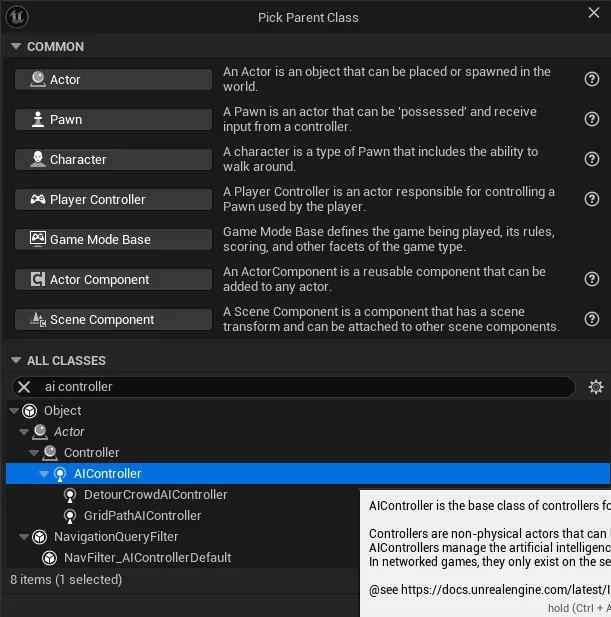Collapse the NavigationQueryFilter tree node
Image resolution: width=611 pixels, height=617 pixels.
(x=24, y=537)
